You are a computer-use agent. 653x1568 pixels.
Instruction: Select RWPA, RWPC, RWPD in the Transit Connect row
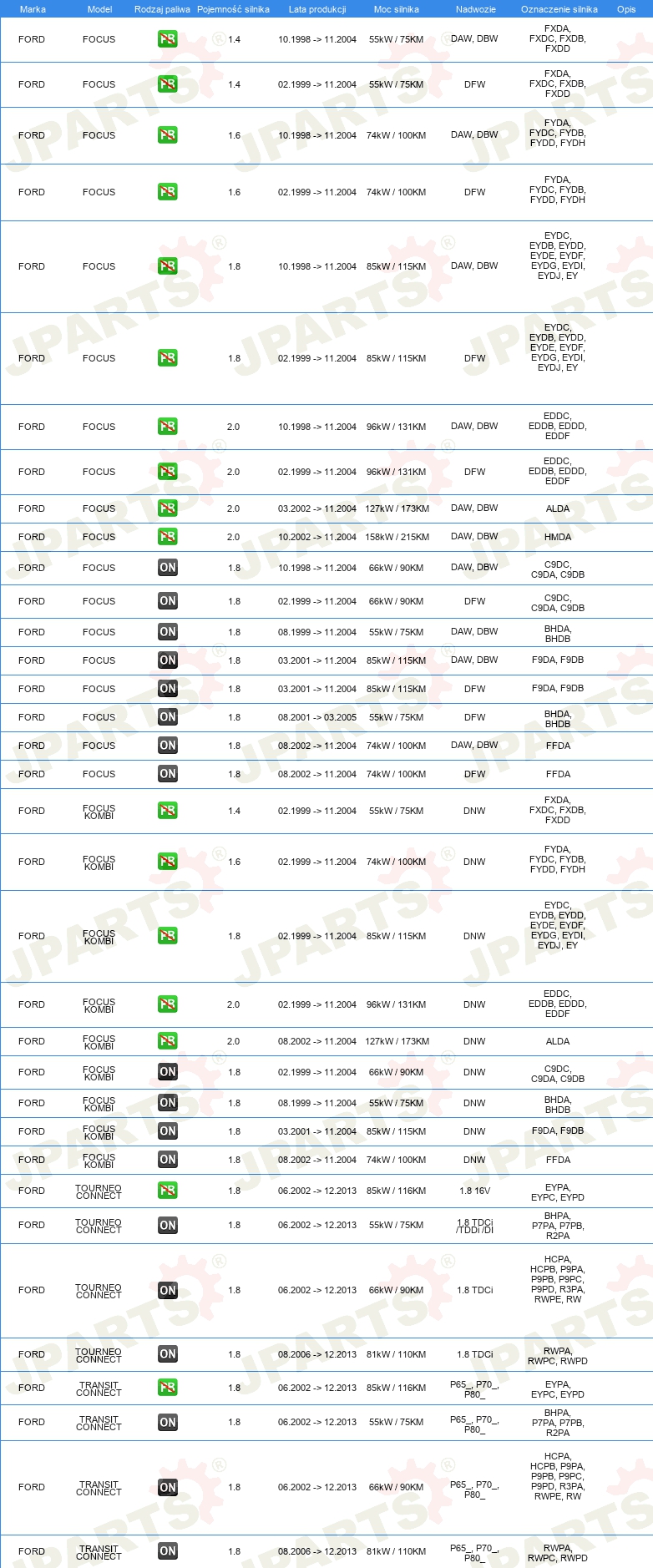tap(558, 1553)
